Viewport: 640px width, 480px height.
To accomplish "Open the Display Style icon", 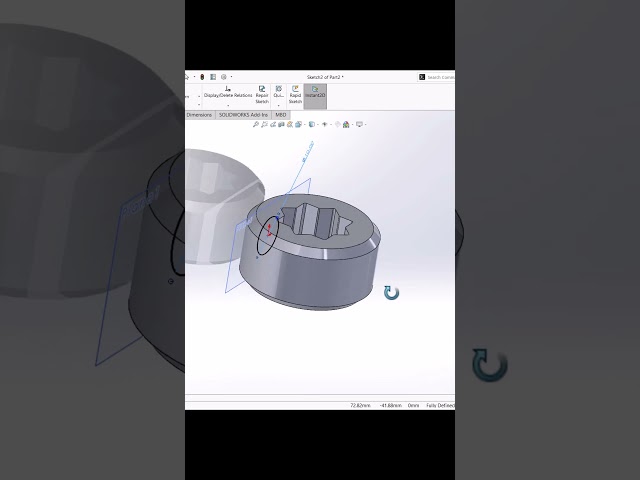I will 312,124.
